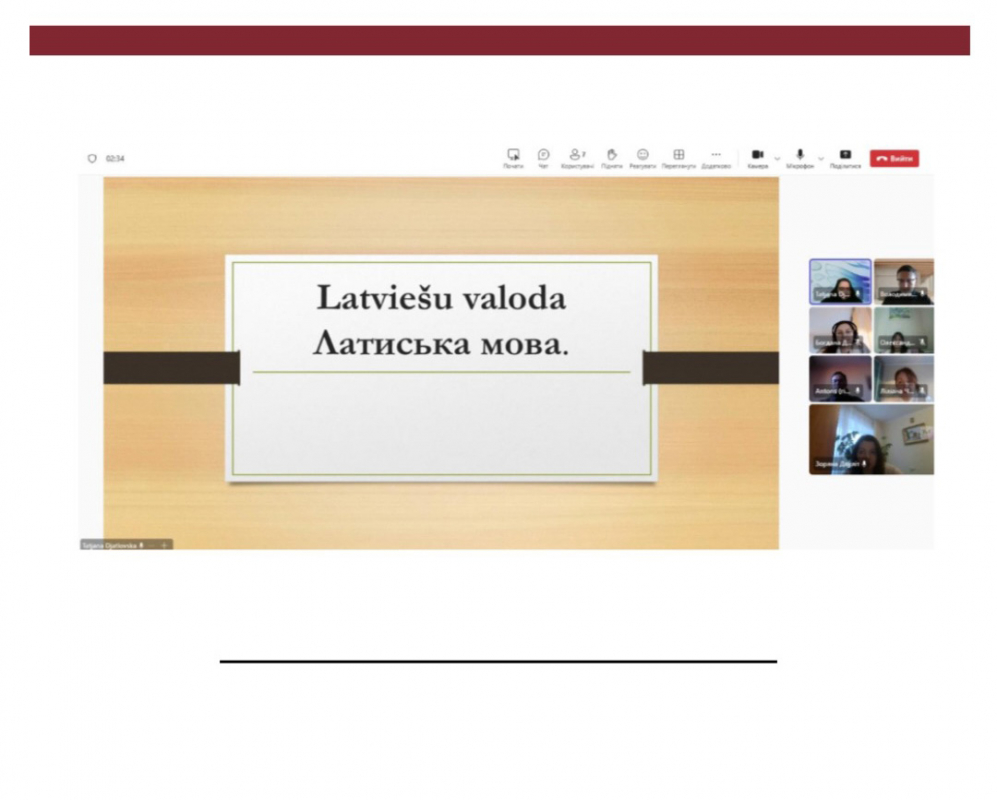The width and height of the screenshot is (997, 800).
Task: Select the large bottom participant video tile
Action: click(871, 439)
